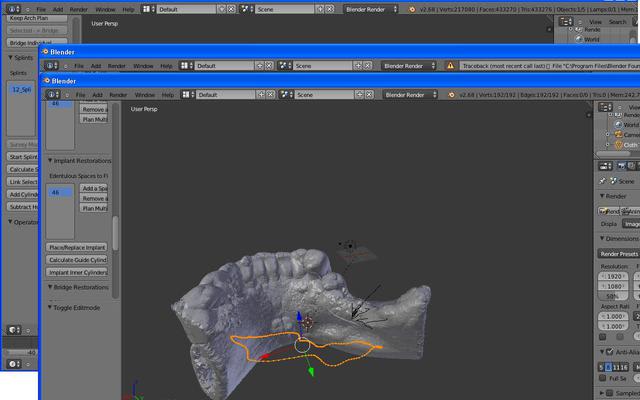Open the Render menu in front window
Image resolution: width=640 pixels, height=400 pixels.
[x=117, y=94]
